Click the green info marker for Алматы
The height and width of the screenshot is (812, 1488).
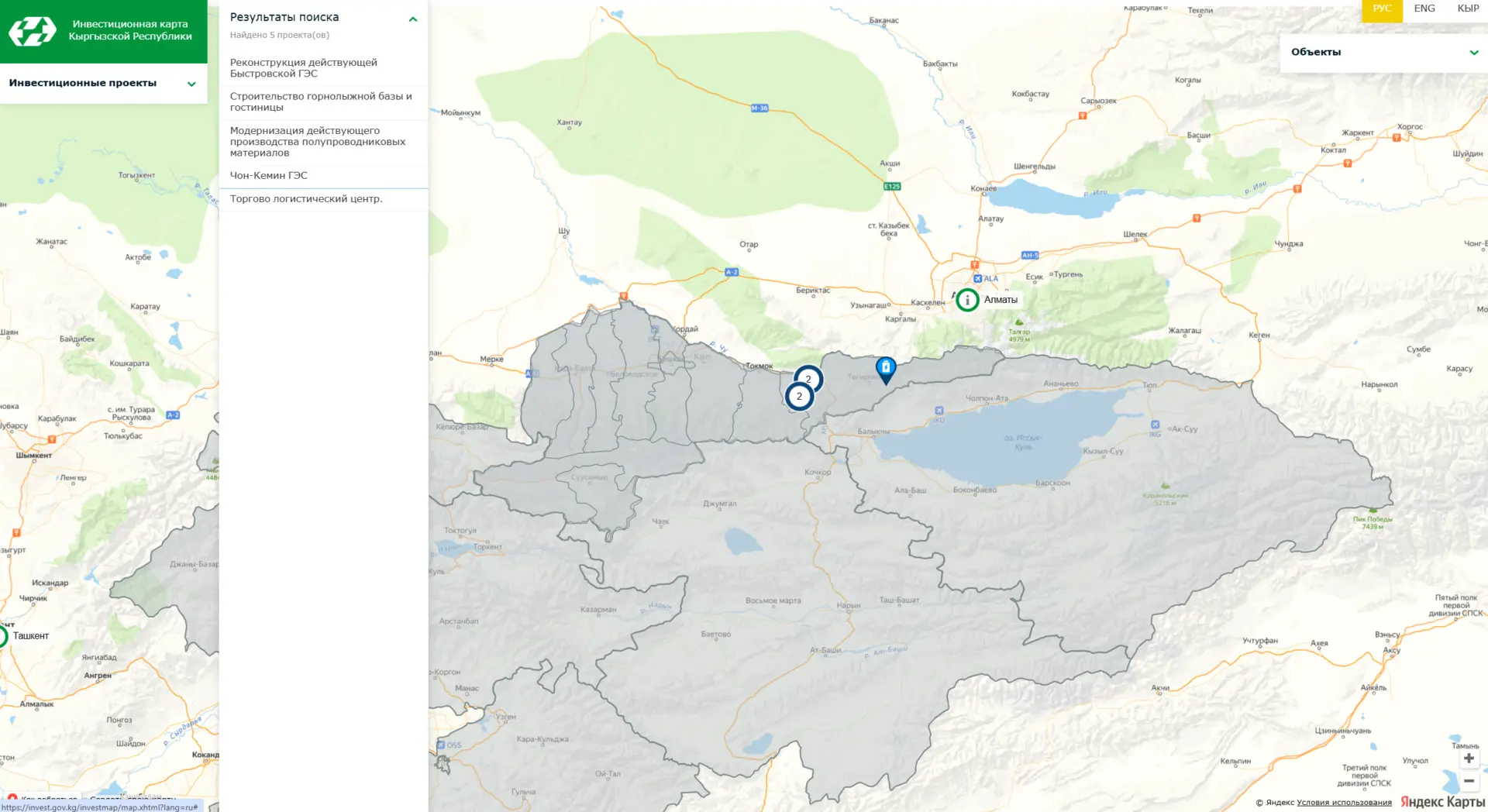coord(967,300)
